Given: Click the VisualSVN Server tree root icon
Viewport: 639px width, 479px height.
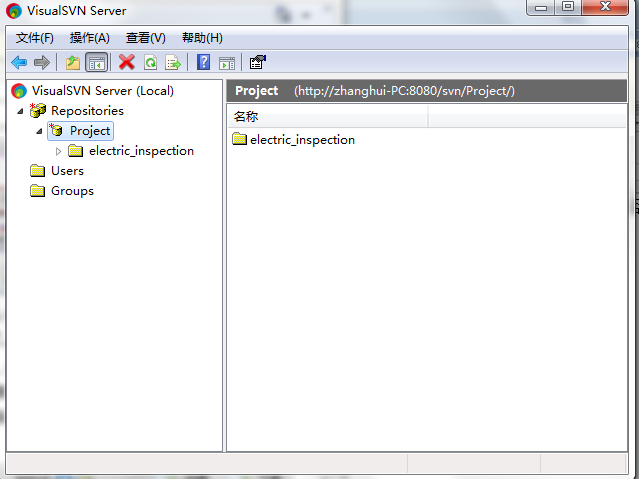Looking at the screenshot, I should pos(19,91).
